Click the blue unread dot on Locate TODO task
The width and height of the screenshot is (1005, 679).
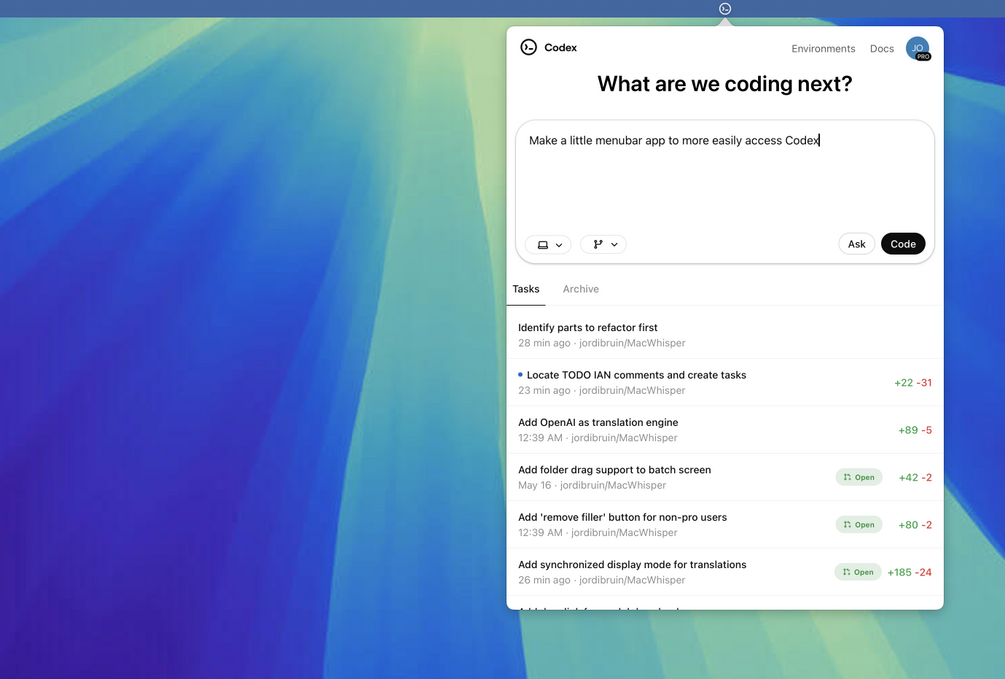click(520, 374)
